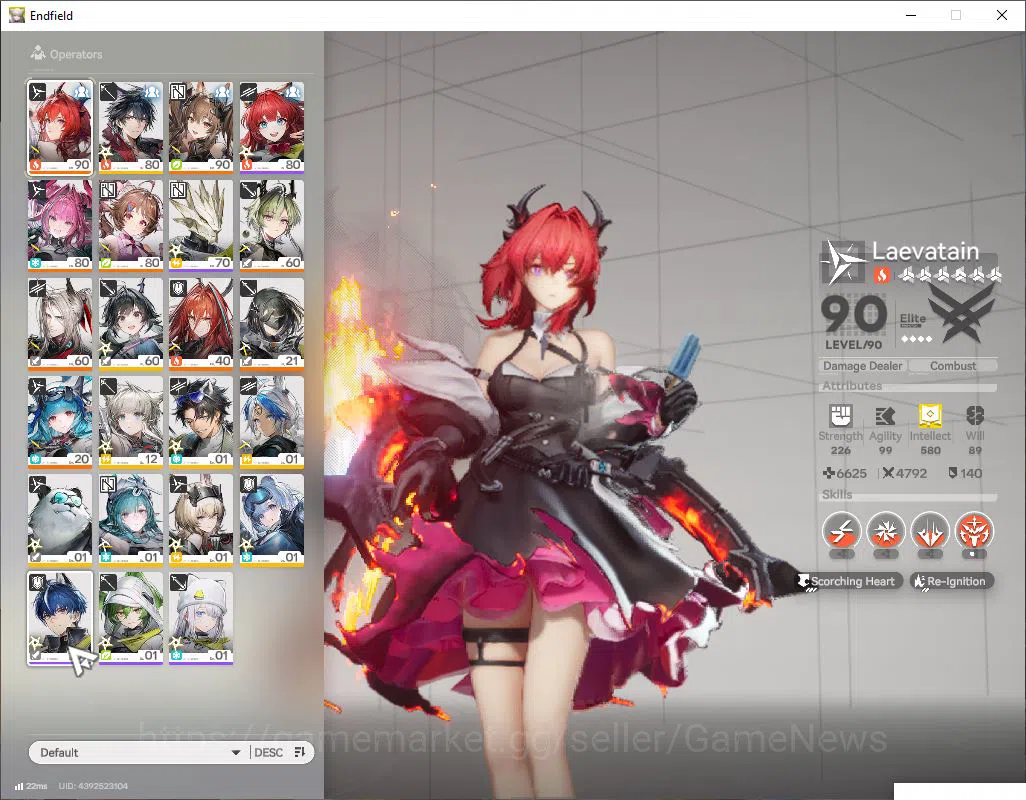Click the network ping 22ms indicator

pyautogui.click(x=31, y=786)
